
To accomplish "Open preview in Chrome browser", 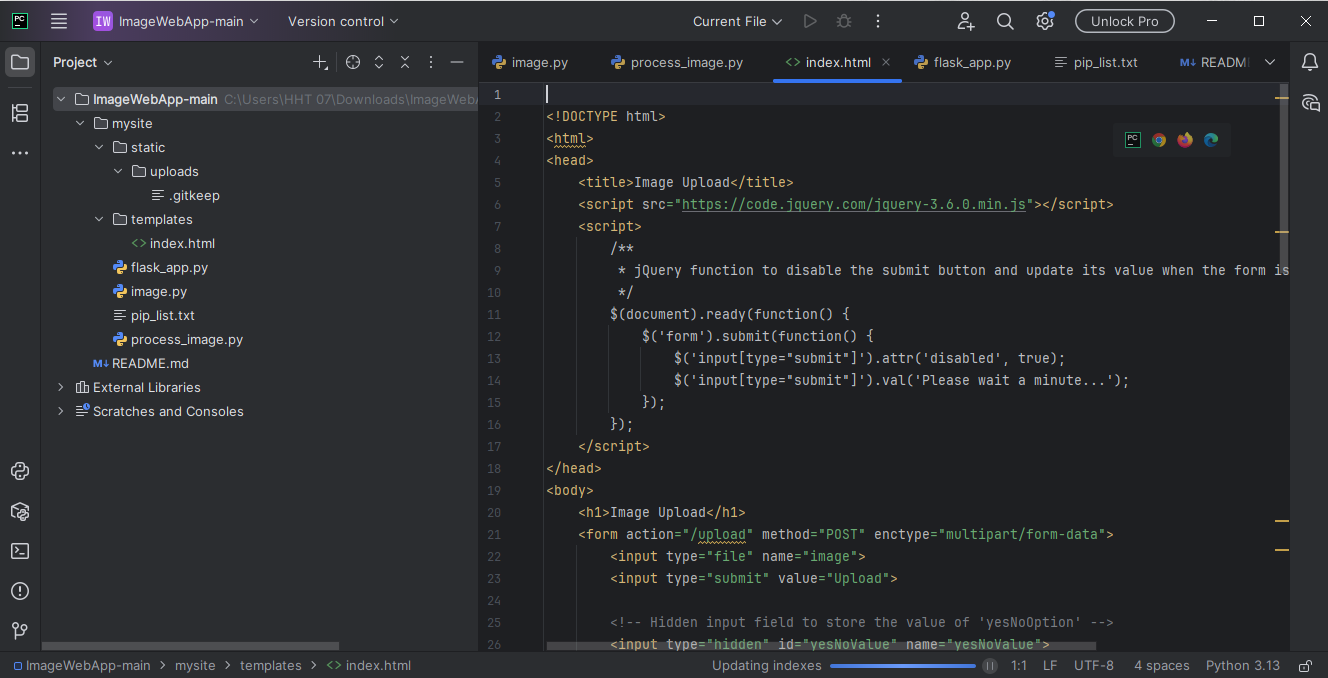I will (1159, 140).
